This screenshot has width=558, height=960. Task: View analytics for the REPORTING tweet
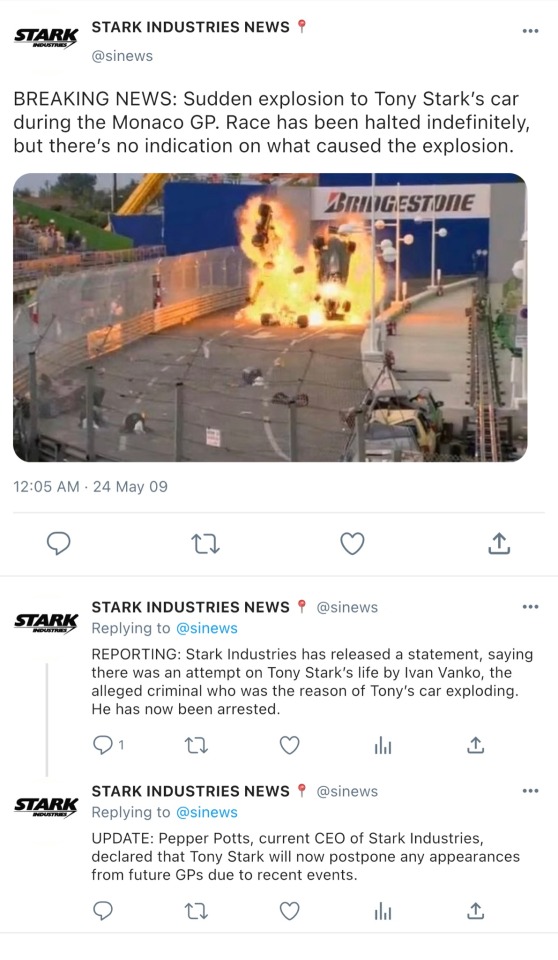[x=383, y=746]
